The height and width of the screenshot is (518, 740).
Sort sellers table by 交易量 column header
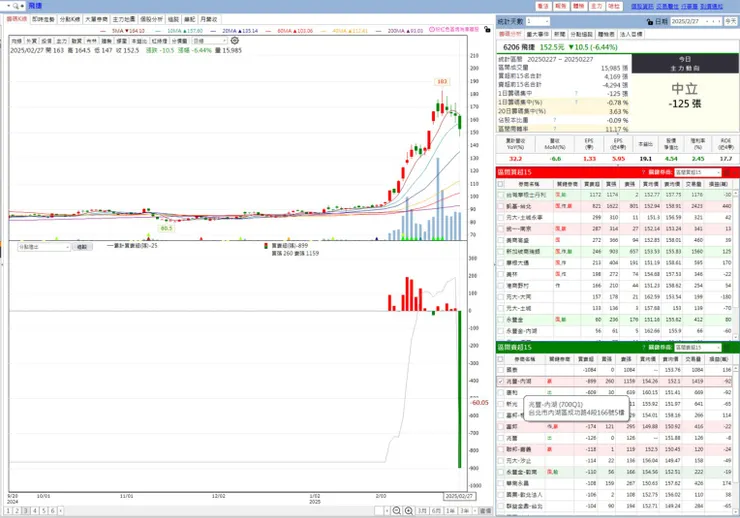click(693, 359)
